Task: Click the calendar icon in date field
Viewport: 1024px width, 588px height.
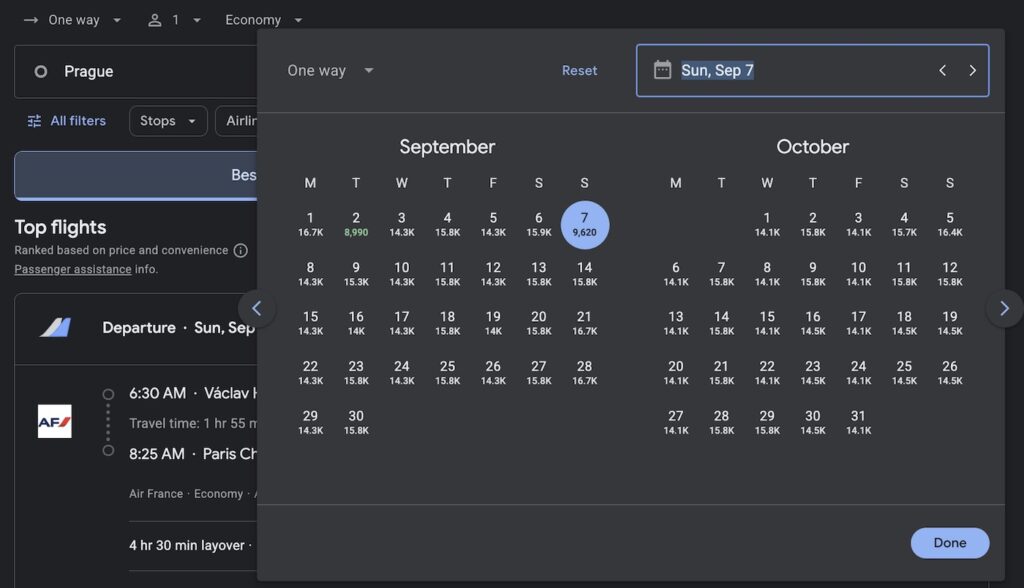Action: (x=662, y=70)
